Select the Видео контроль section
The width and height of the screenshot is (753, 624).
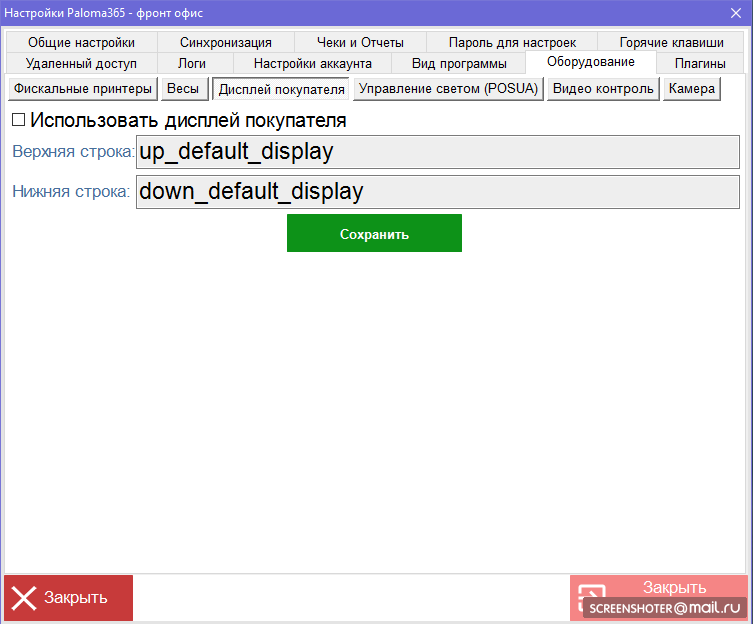[603, 89]
